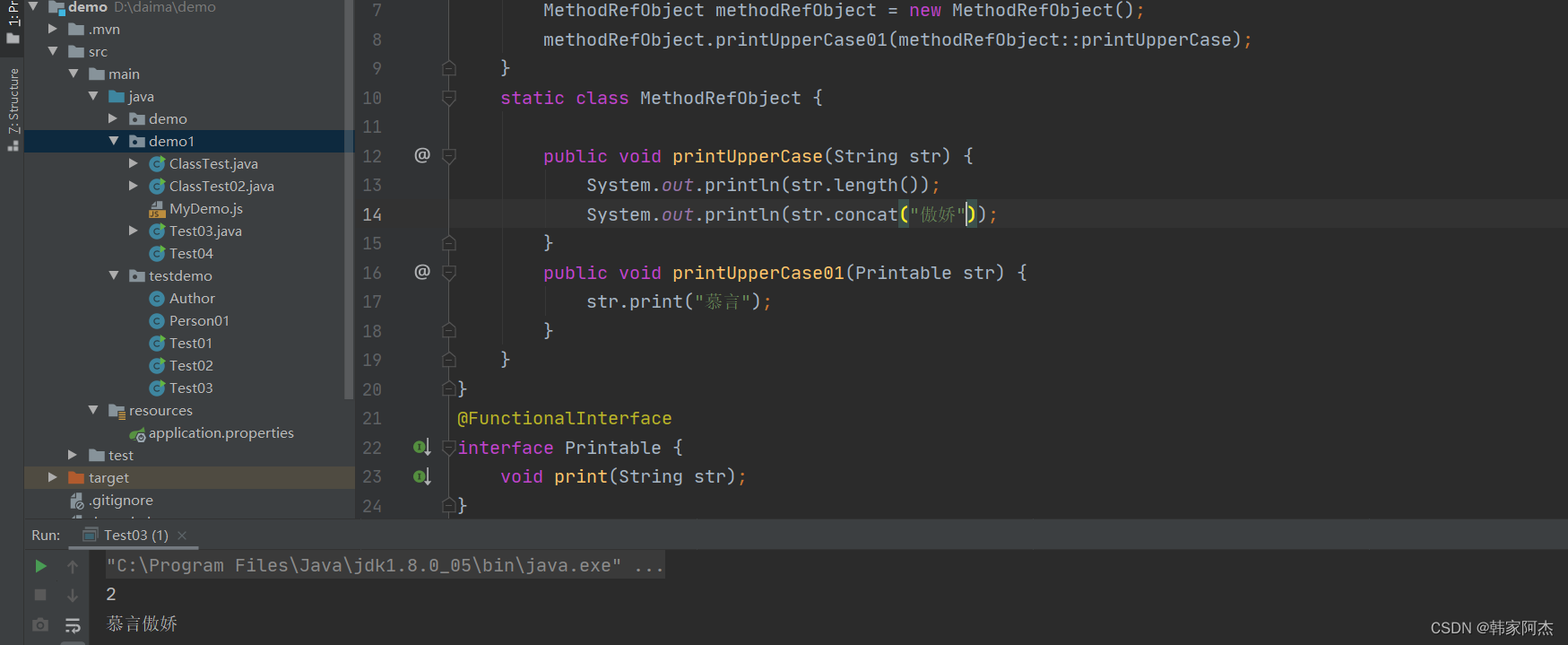Viewport: 1568px width, 645px height.
Task: Close the Test03 (1) run tab
Action: coord(182,536)
